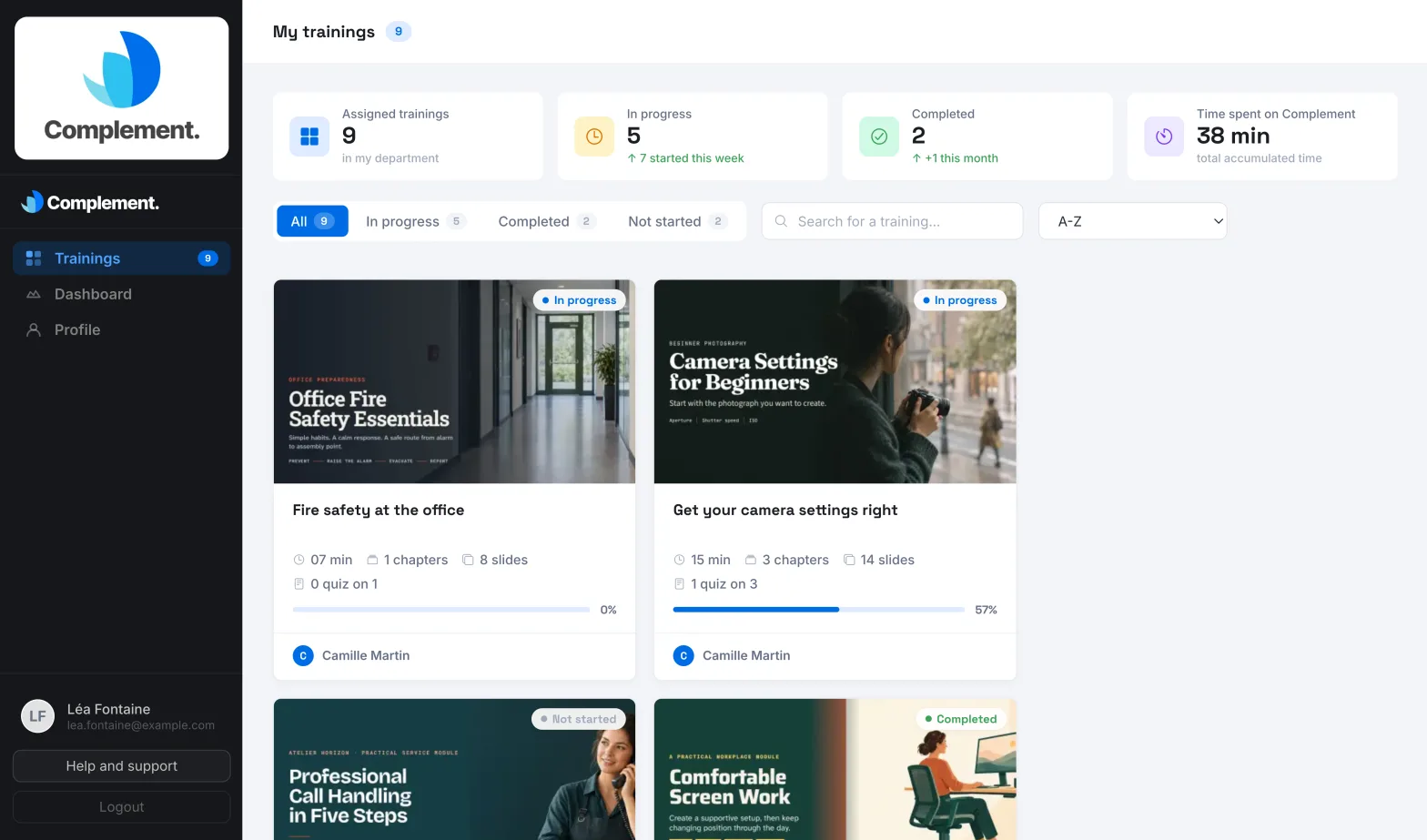Screen dimensions: 1427x840
Task: Click the Completed checkmark icon
Action: pyautogui.click(x=879, y=137)
